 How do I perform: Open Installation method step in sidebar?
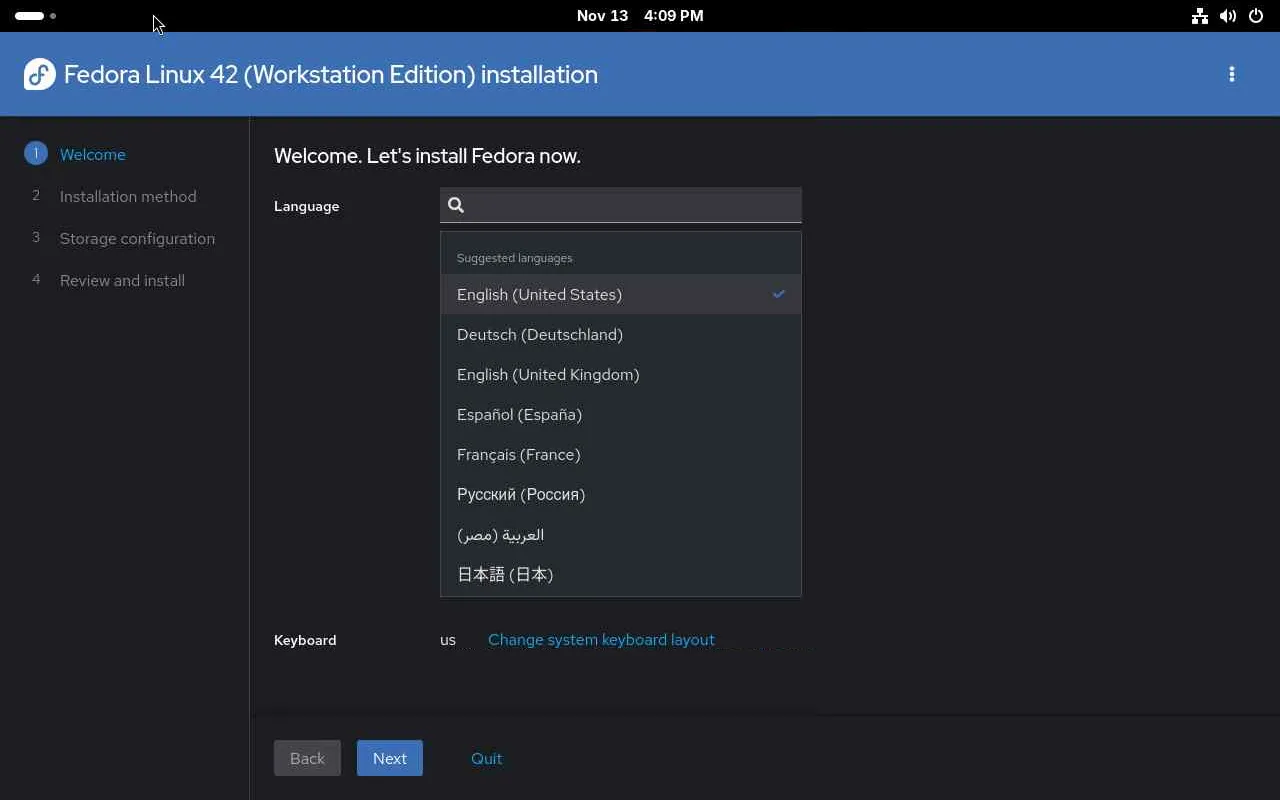128,196
